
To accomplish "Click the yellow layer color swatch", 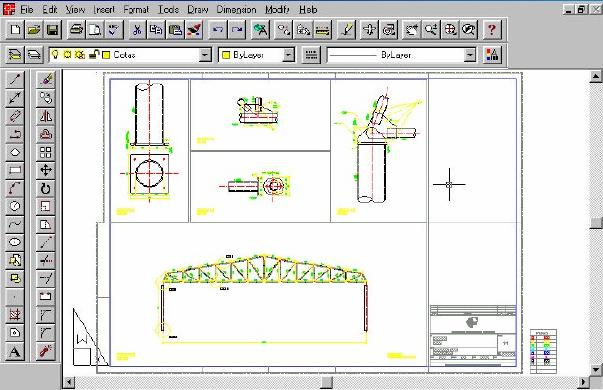I will coord(106,55).
